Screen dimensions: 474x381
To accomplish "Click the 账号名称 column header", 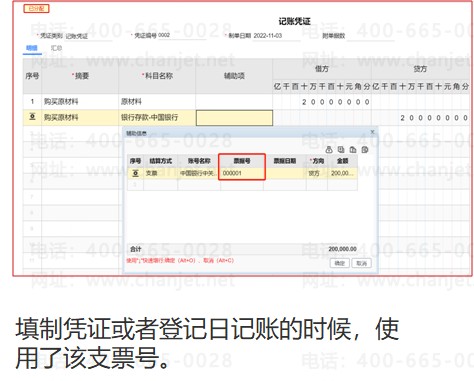I will tap(199, 161).
